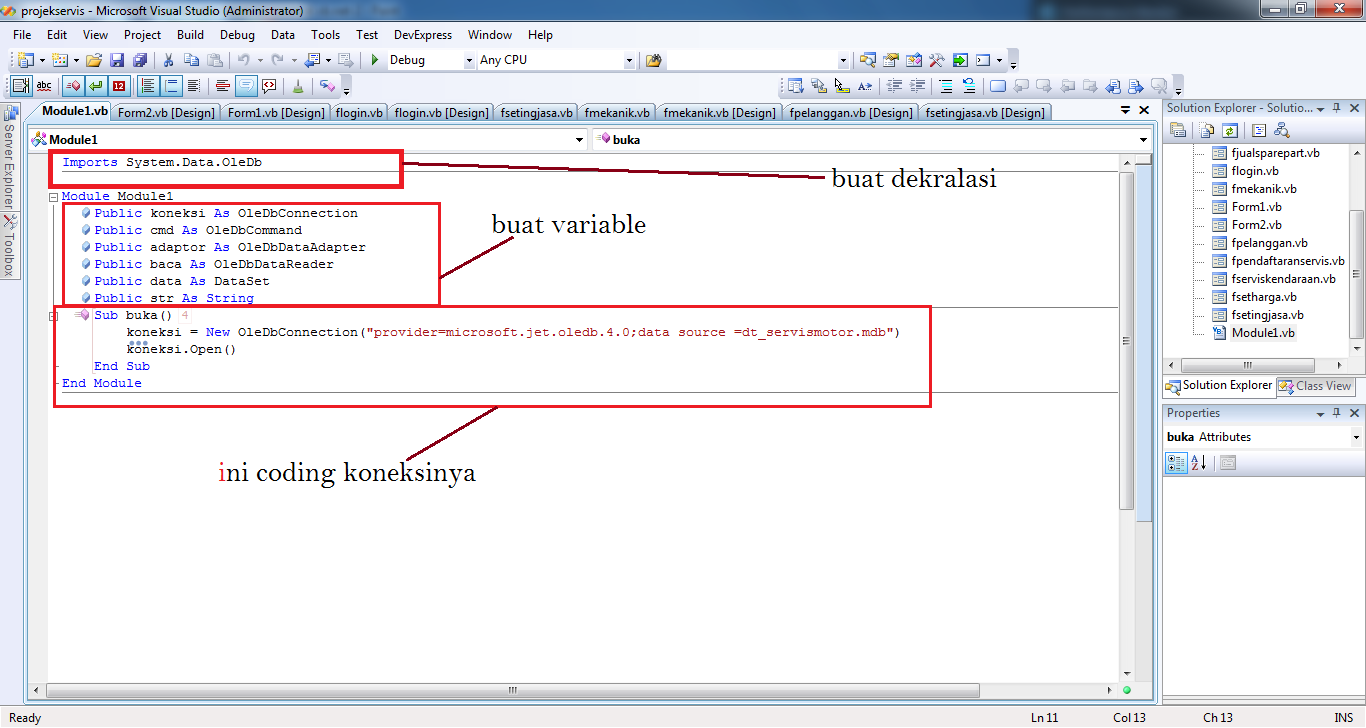
Task: Open the buka Attributes object dropdown
Action: (1356, 437)
